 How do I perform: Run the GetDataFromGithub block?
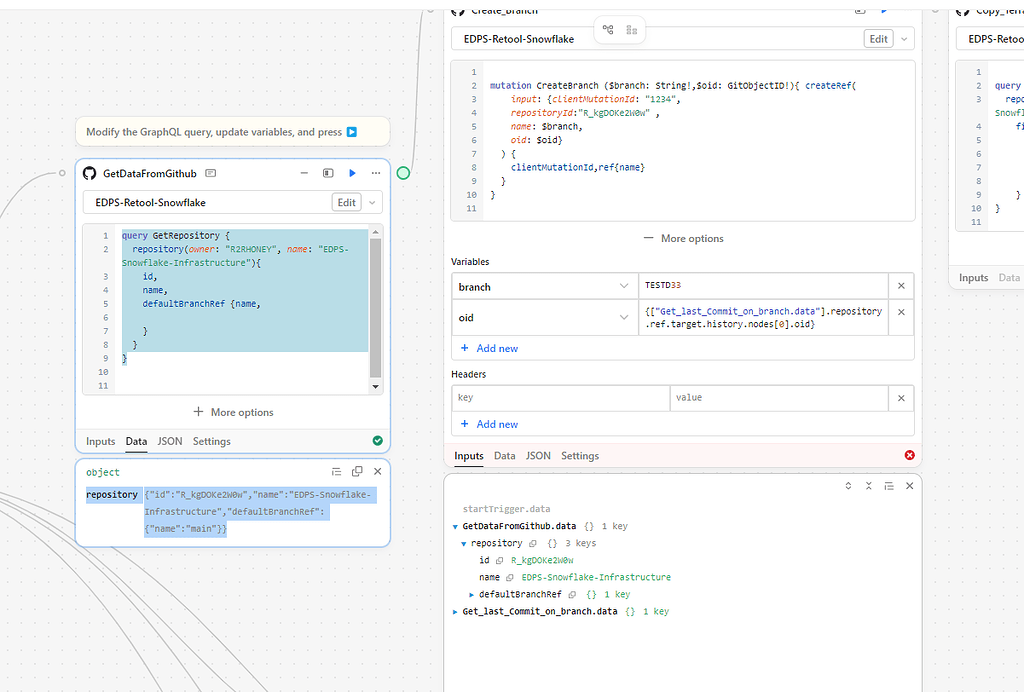[x=352, y=173]
